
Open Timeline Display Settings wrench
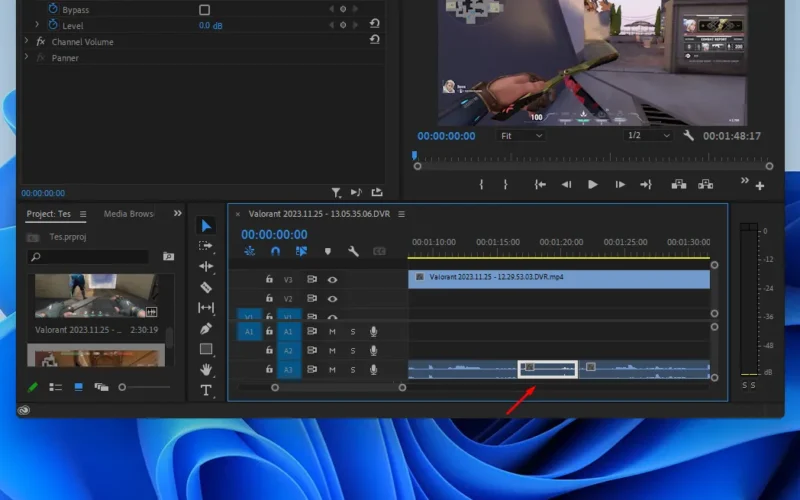point(353,251)
